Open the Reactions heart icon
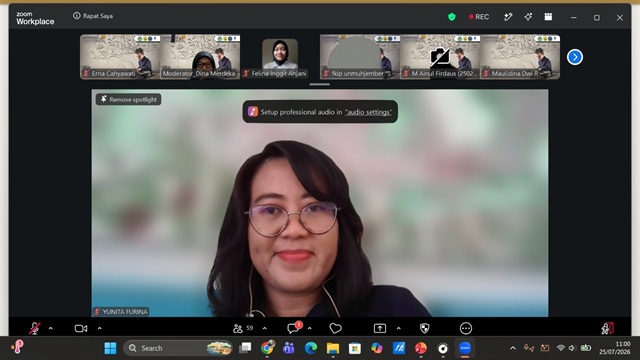 point(335,328)
